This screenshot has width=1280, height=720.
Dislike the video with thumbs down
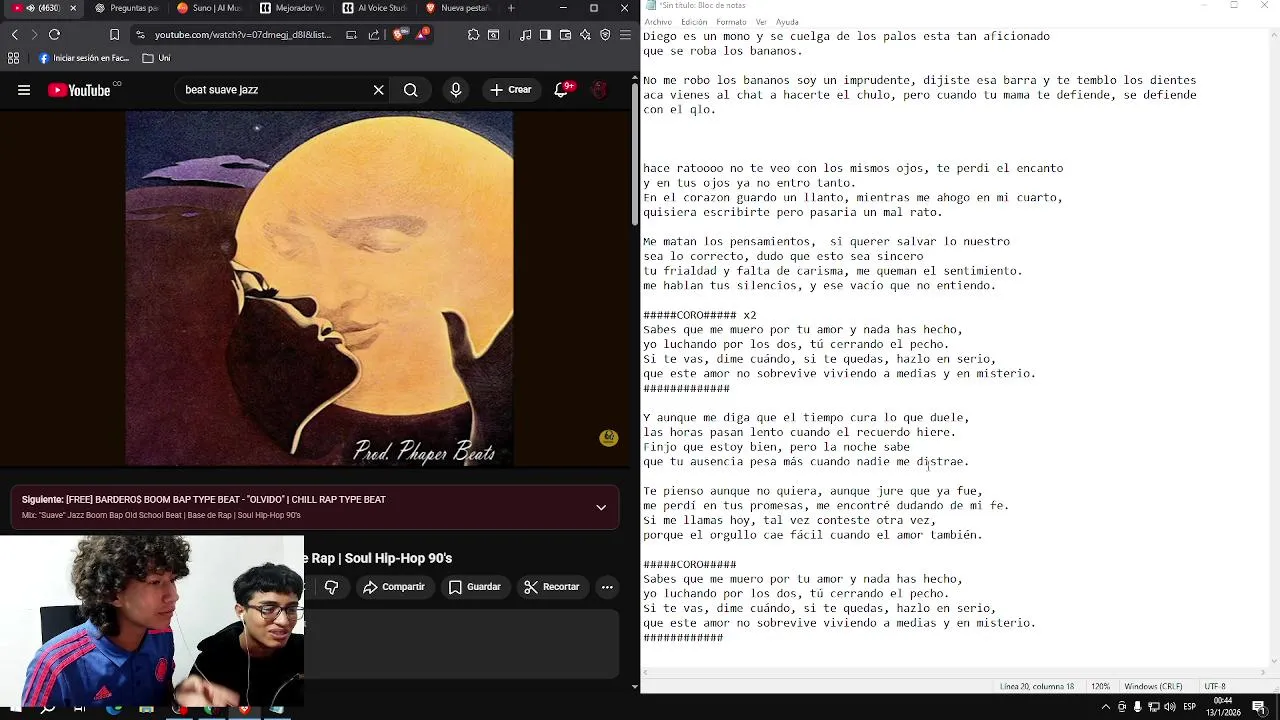[332, 587]
